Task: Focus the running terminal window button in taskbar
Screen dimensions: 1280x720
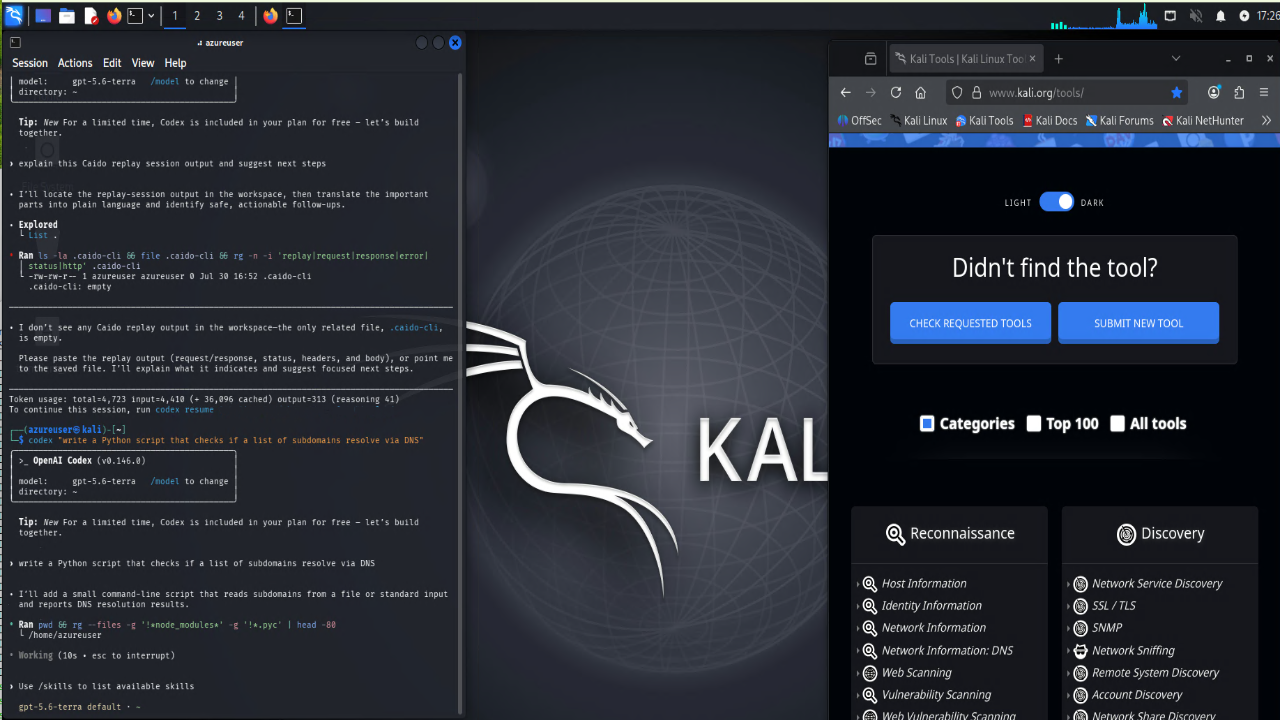Action: coord(294,16)
